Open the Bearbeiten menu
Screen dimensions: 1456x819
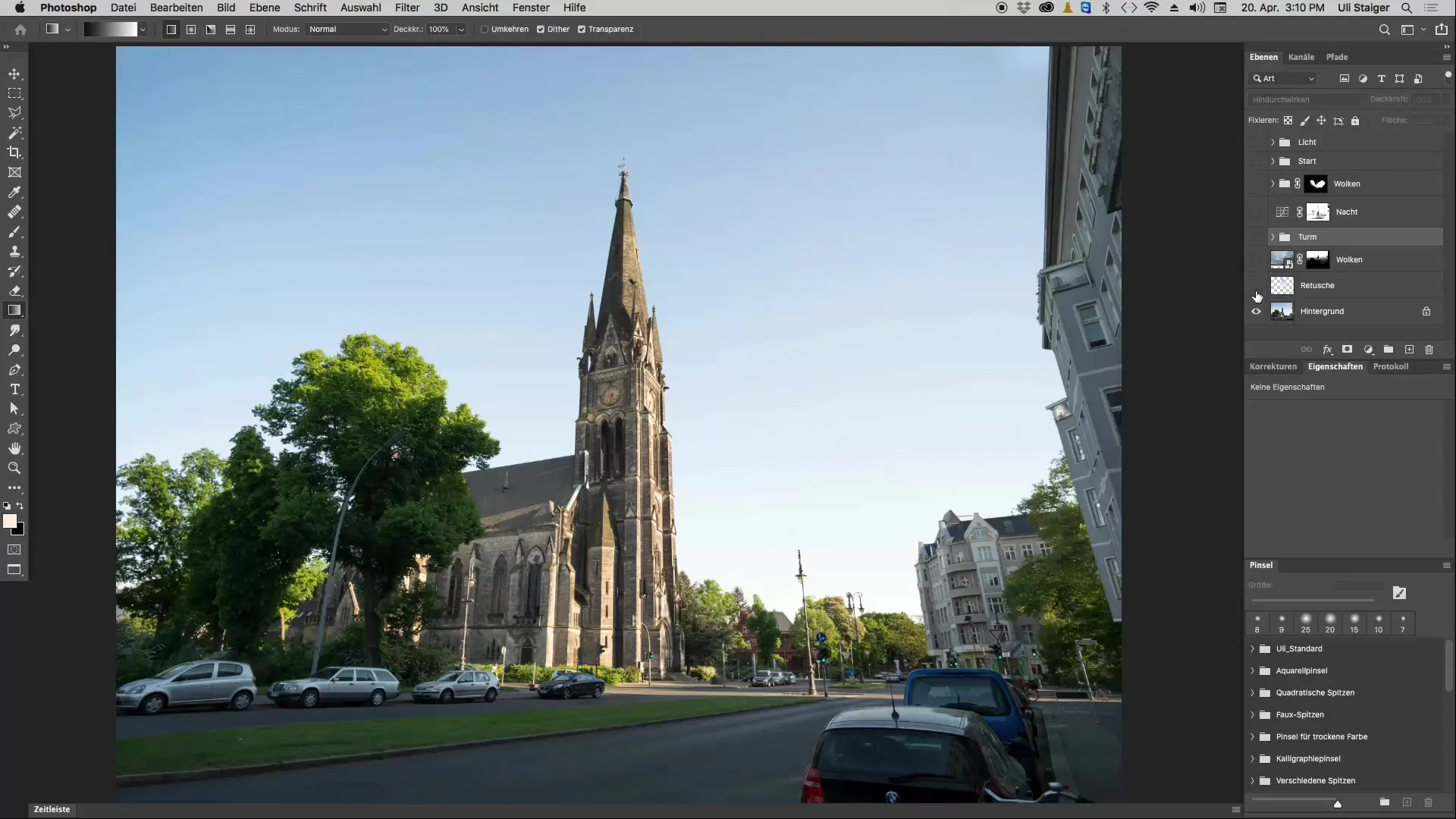click(177, 8)
